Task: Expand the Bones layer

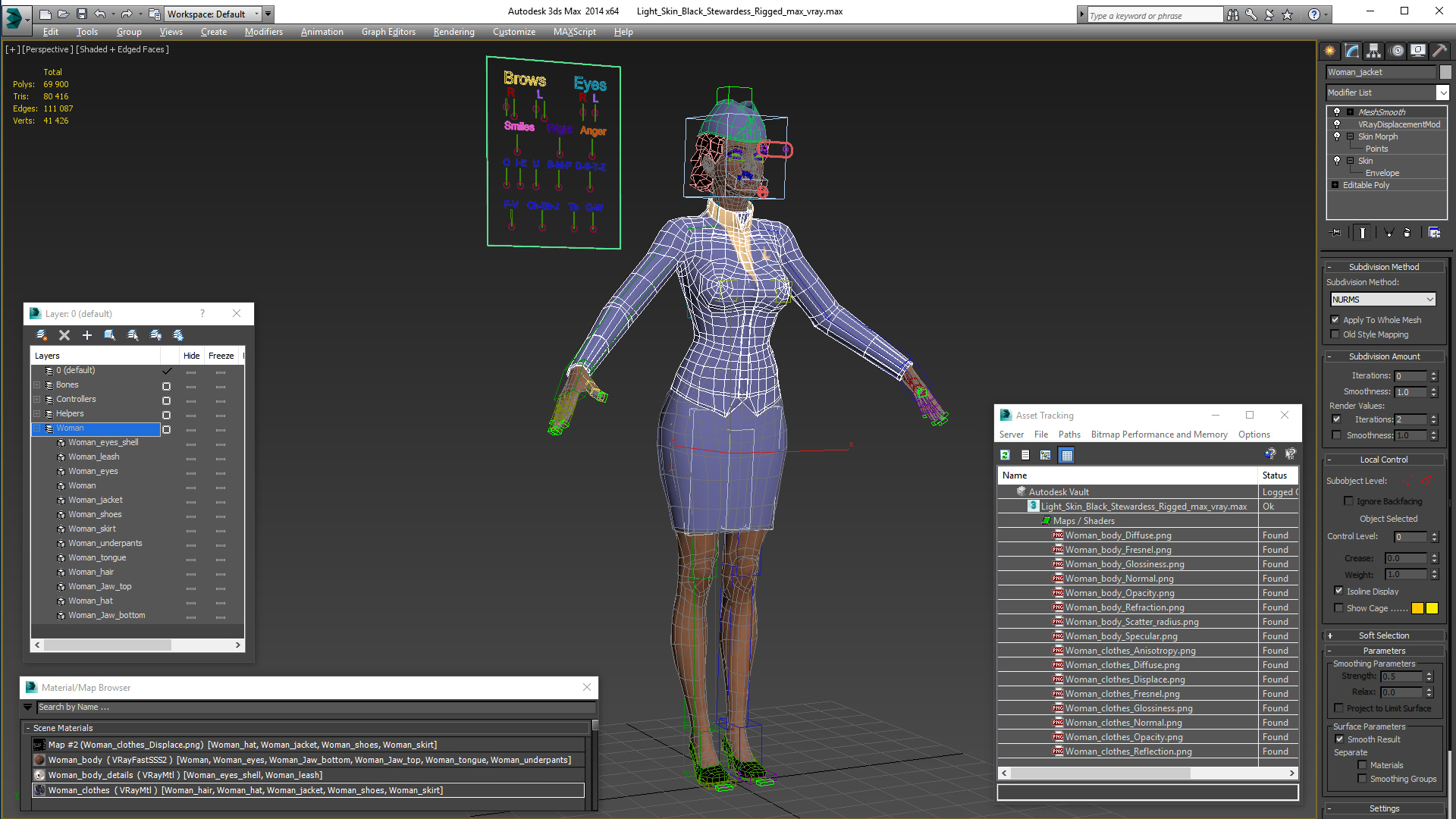Action: pos(36,385)
